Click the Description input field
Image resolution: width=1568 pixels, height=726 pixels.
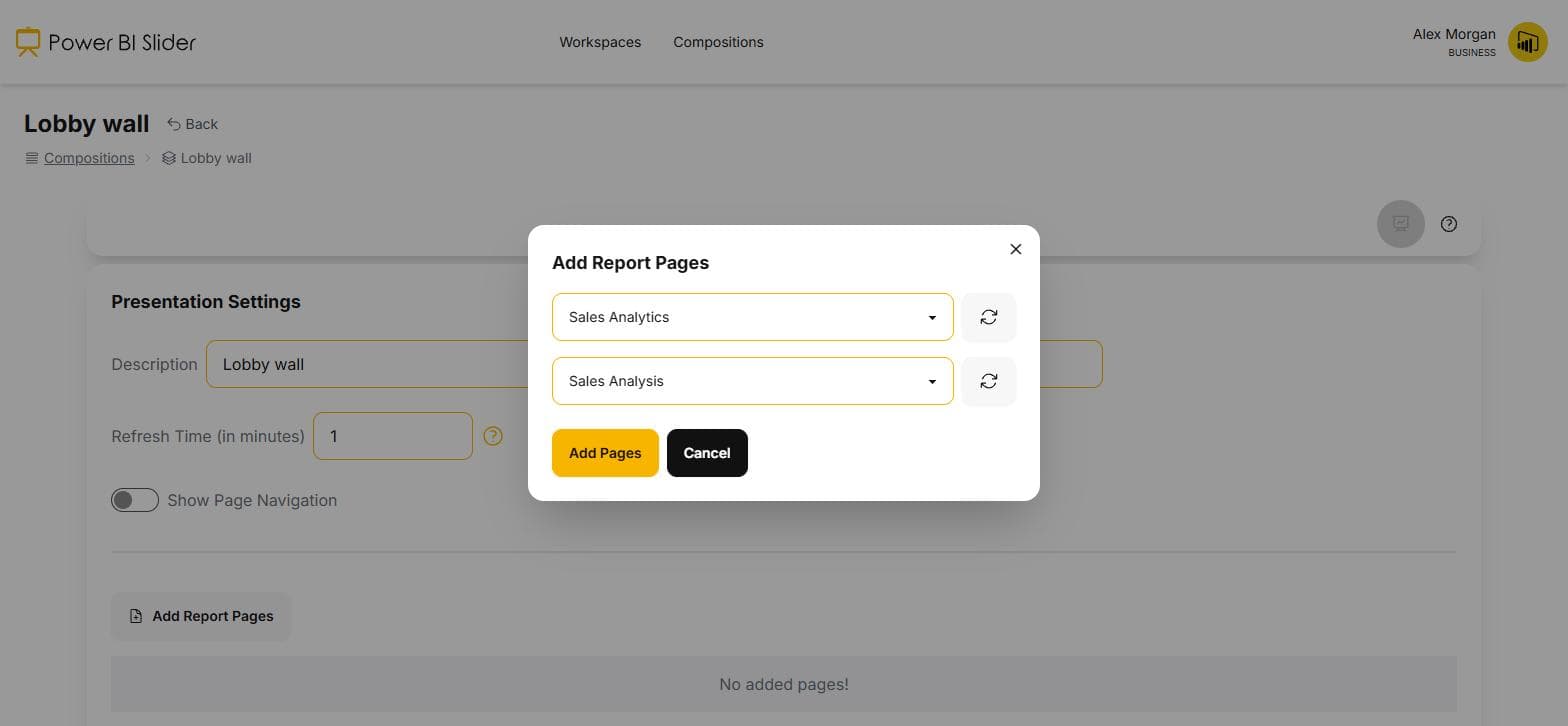[654, 364]
